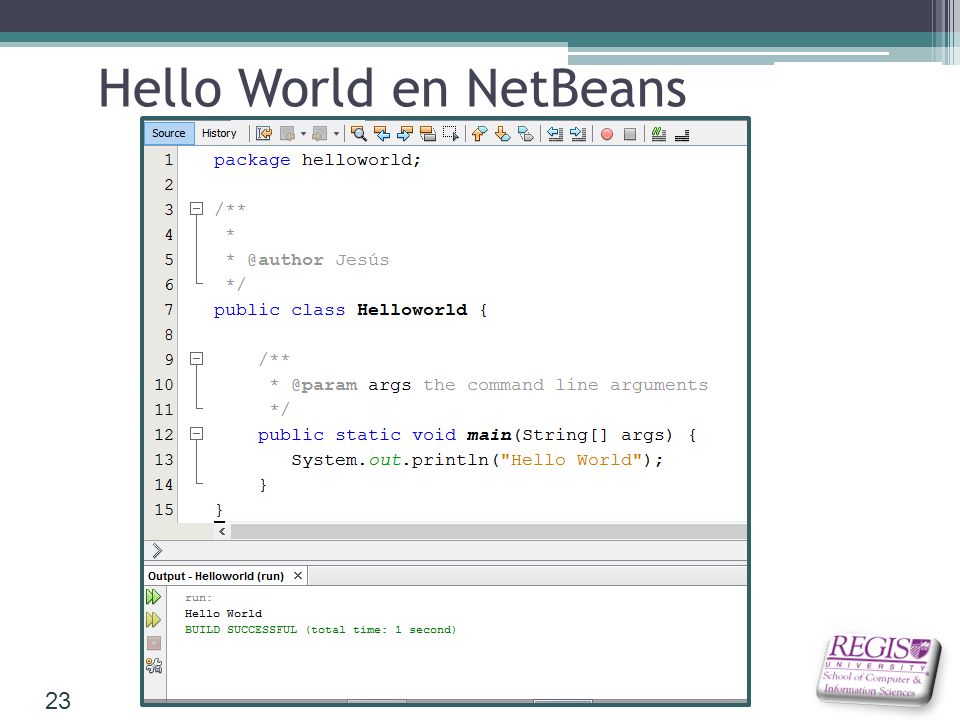The width and height of the screenshot is (960, 720).
Task: Click the Find Selection magnifier icon
Action: tap(358, 133)
